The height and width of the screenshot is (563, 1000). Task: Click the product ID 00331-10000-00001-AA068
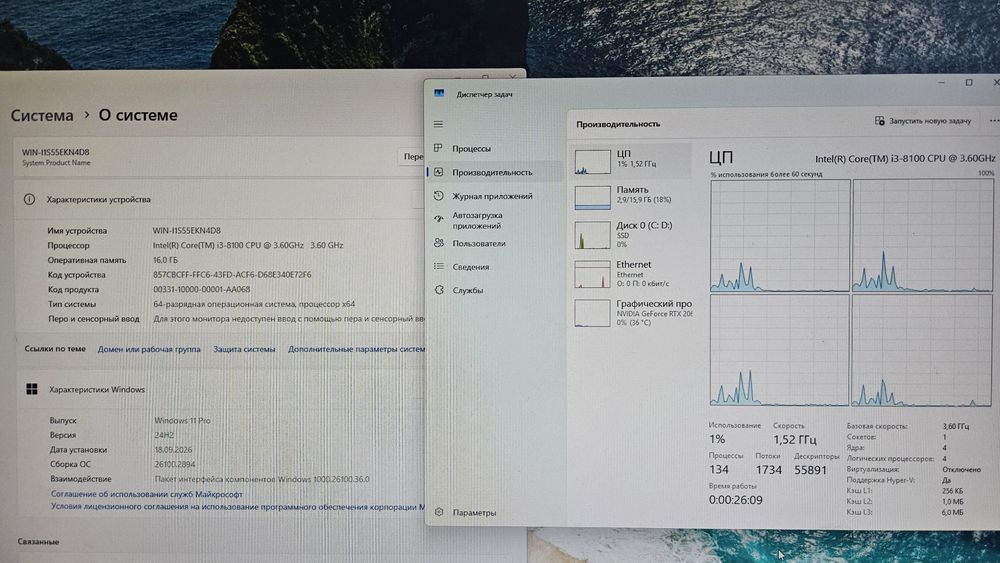pos(202,289)
